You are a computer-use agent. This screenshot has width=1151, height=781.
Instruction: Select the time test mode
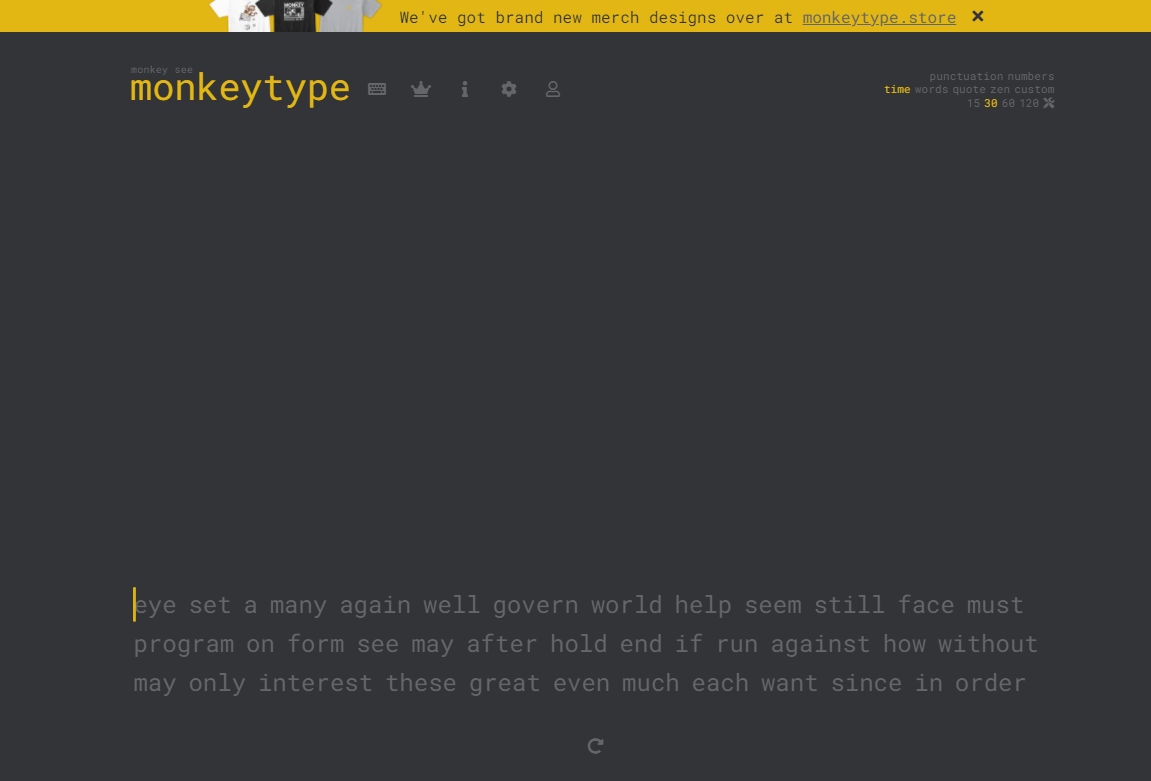(x=897, y=90)
